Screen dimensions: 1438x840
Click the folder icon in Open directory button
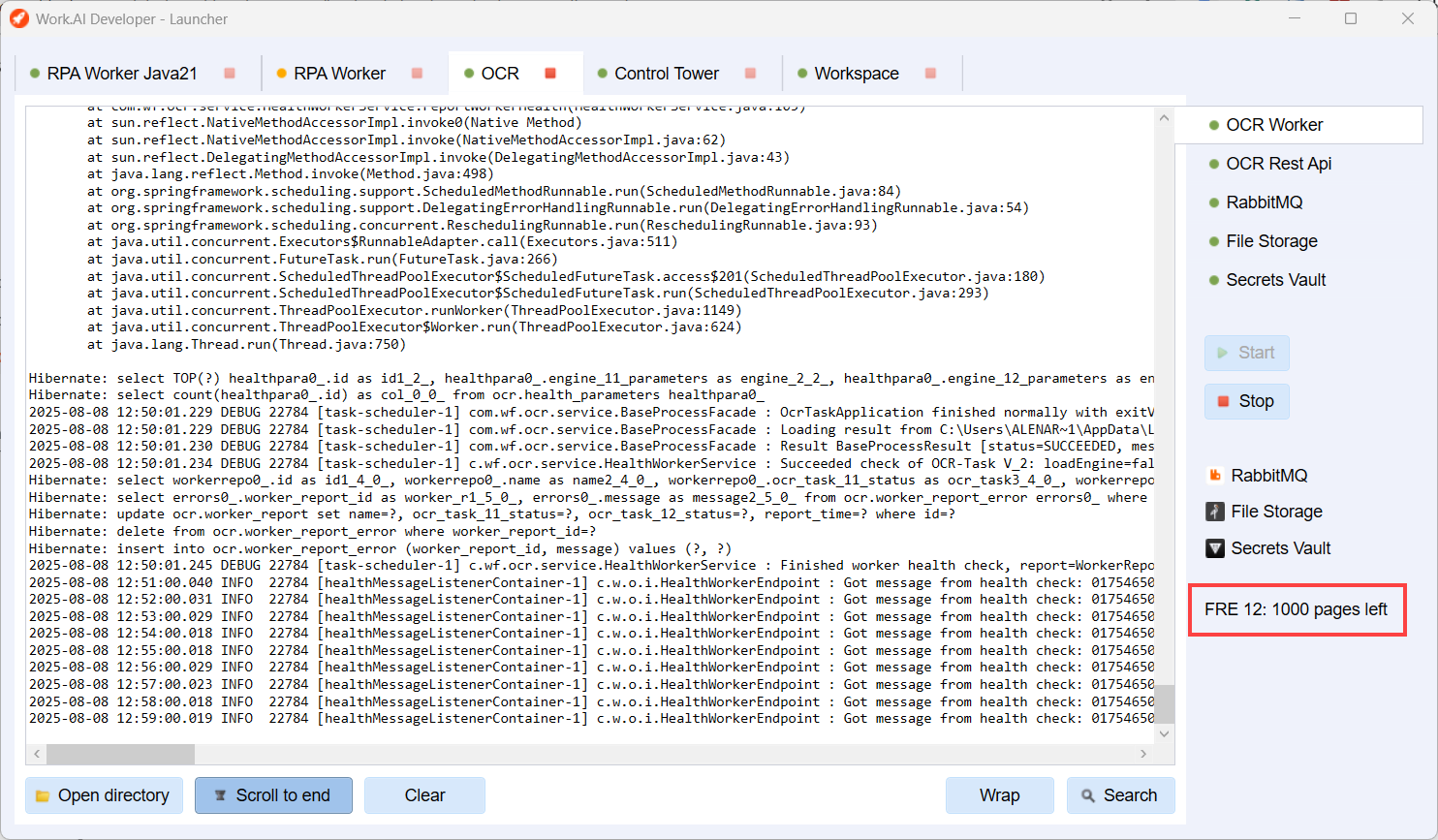point(43,796)
